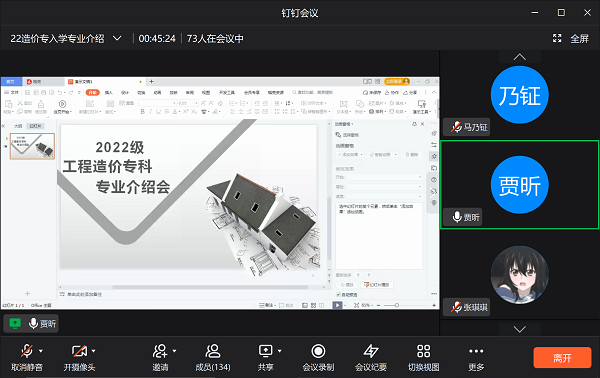Click WPS notes area 单击此处添加备注
The width and height of the screenshot is (600, 378).
coord(85,295)
